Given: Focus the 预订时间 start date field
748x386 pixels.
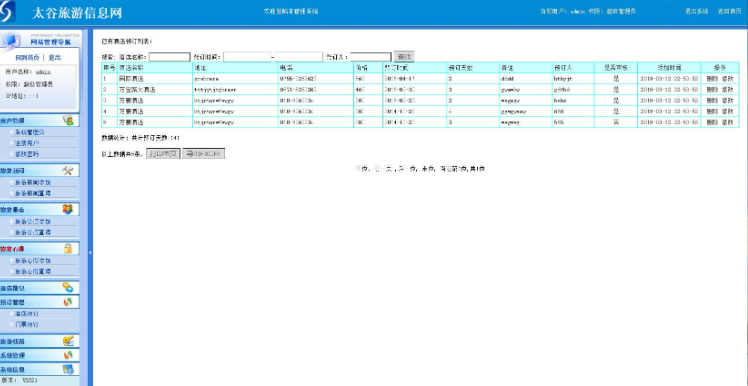Looking at the screenshot, I should click(x=247, y=57).
